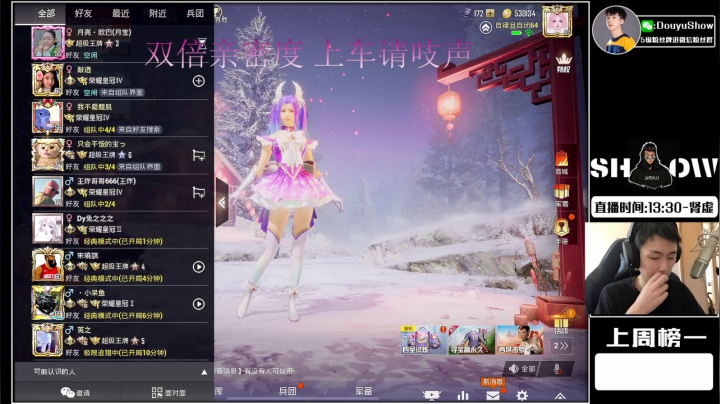Click status text 组队中4/4
Viewport: 720px width, 404px height.
click(x=99, y=129)
